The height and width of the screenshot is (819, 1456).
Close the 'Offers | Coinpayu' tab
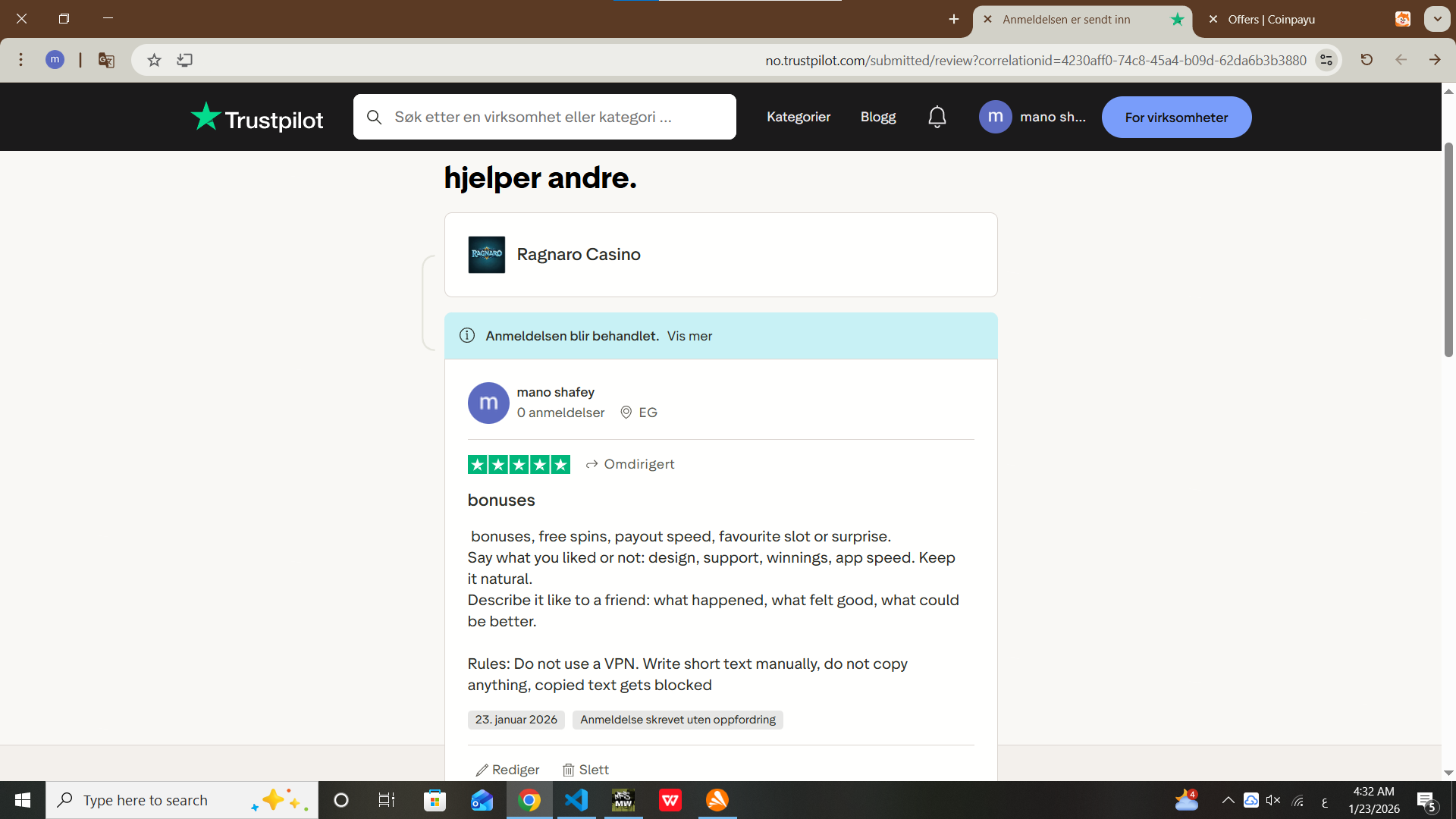(1213, 20)
